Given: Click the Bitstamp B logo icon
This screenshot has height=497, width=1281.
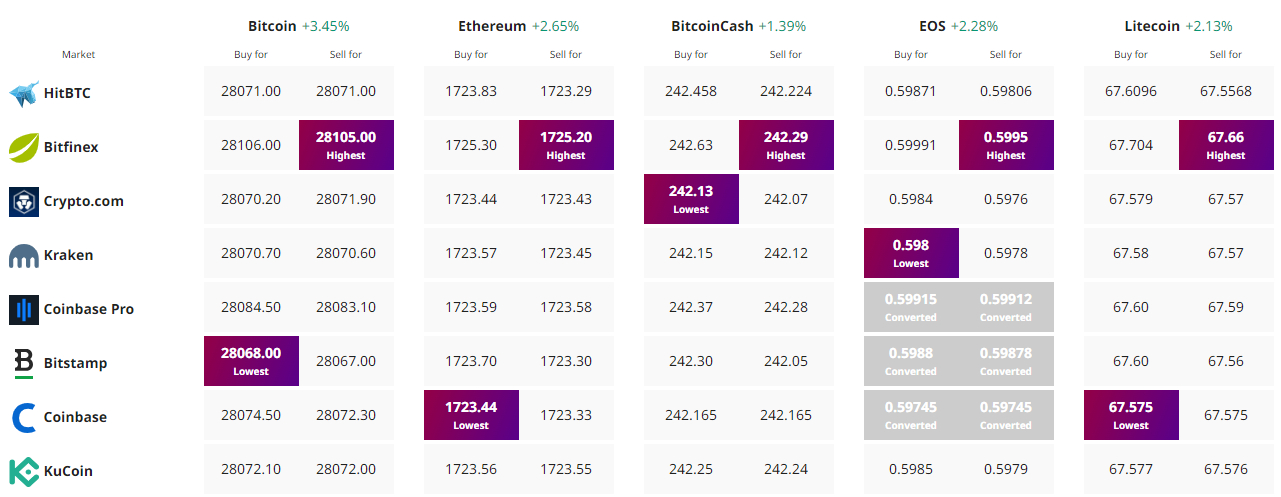Looking at the screenshot, I should (24, 364).
